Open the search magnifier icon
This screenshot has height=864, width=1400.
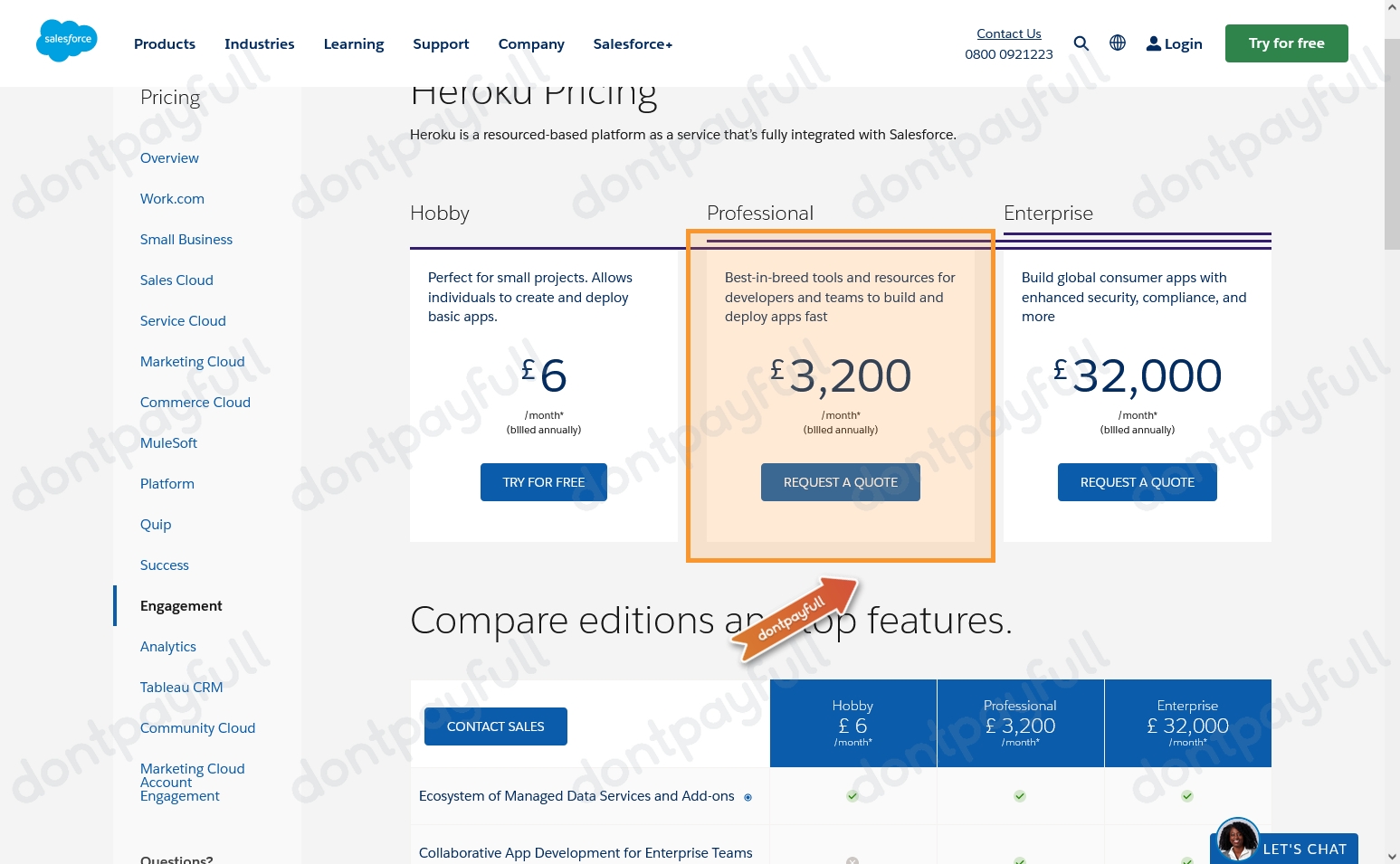[1081, 43]
